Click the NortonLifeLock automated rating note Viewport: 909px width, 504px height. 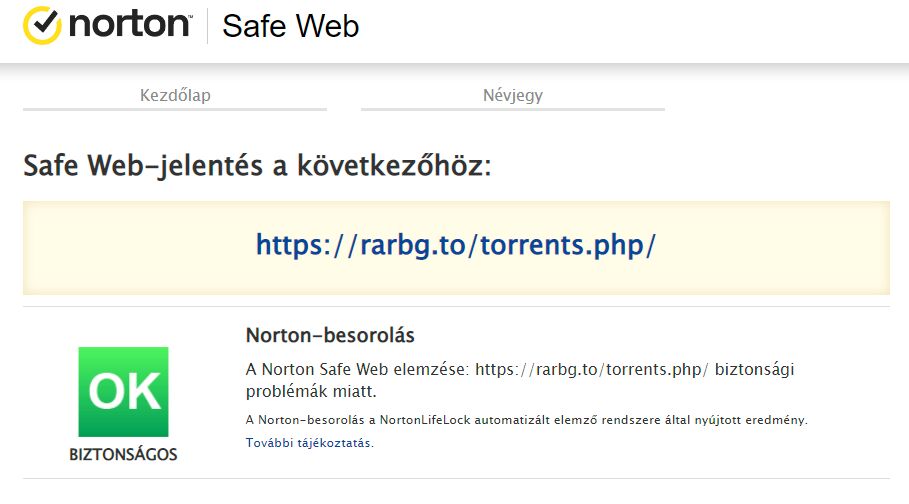tap(526, 420)
